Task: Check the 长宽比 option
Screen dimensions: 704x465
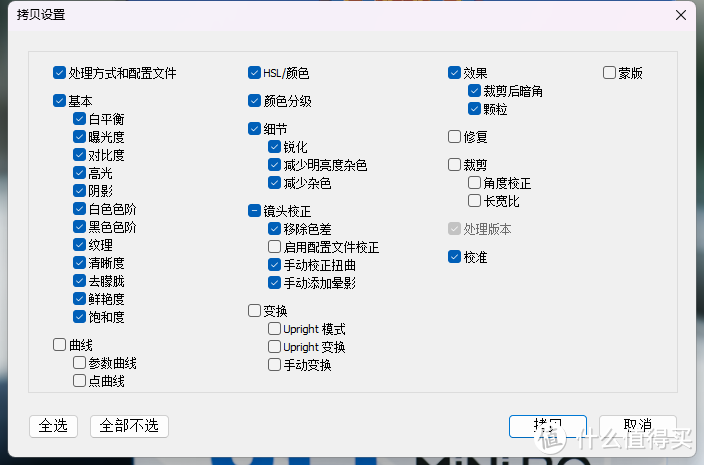Action: click(474, 201)
